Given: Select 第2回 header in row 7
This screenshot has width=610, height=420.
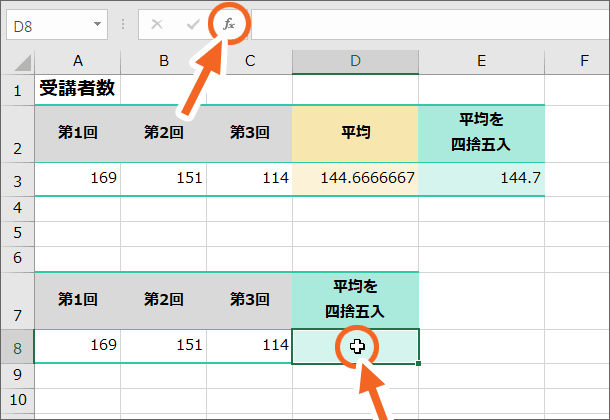Looking at the screenshot, I should point(164,300).
